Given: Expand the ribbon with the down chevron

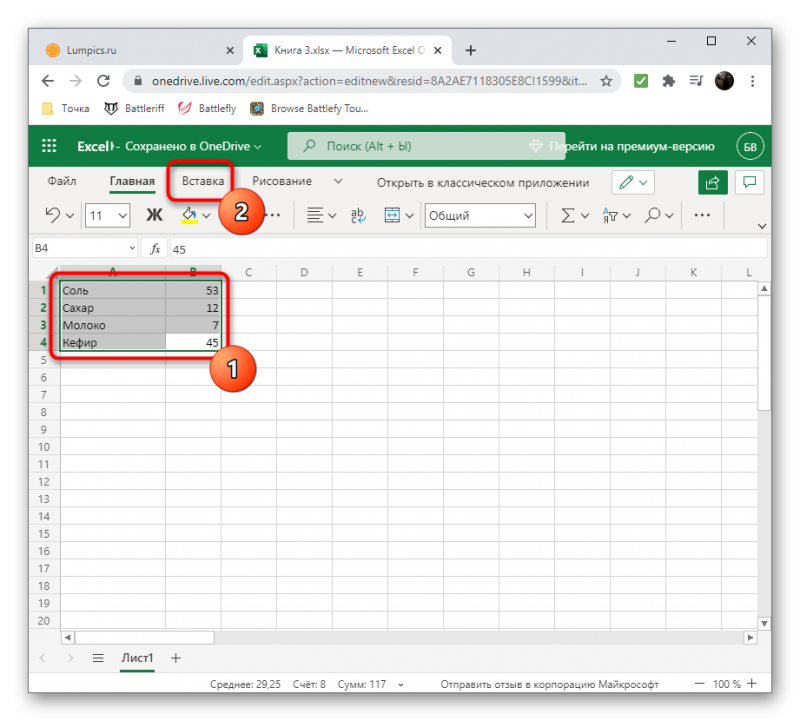Looking at the screenshot, I should (762, 226).
